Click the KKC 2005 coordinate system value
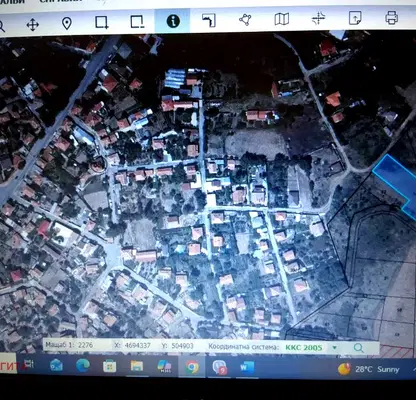This screenshot has width=416, height=400. pos(304,348)
